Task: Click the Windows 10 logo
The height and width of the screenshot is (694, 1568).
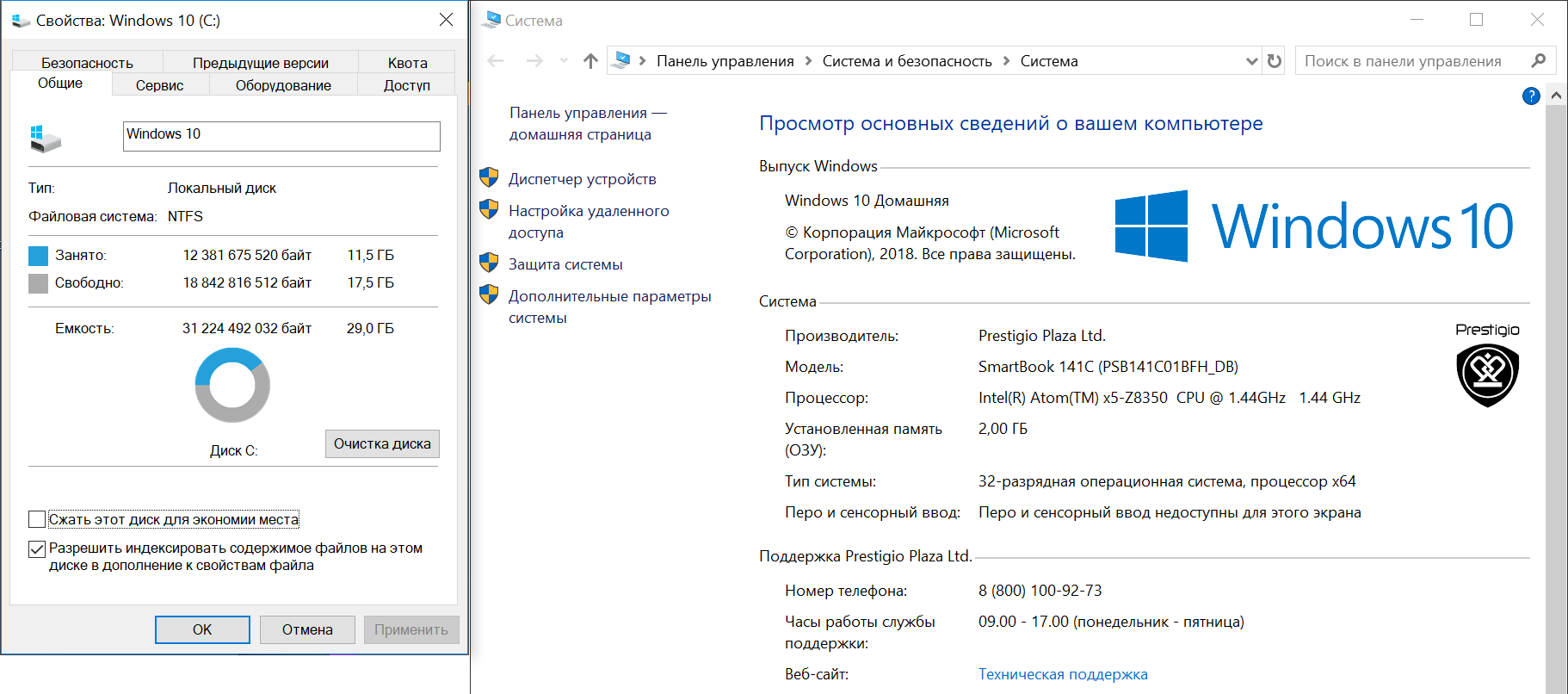Action: pyautogui.click(x=1313, y=226)
